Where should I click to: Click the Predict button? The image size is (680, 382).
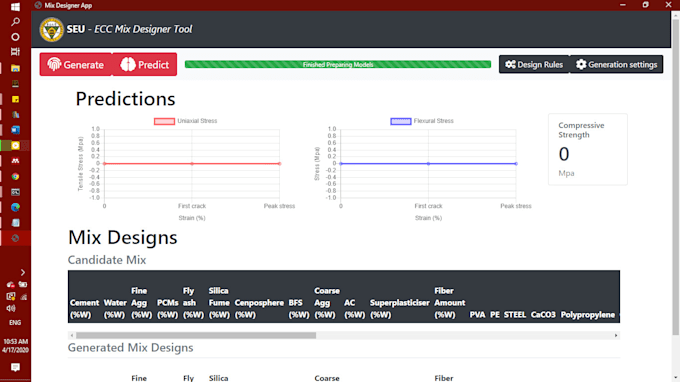pyautogui.click(x=144, y=65)
